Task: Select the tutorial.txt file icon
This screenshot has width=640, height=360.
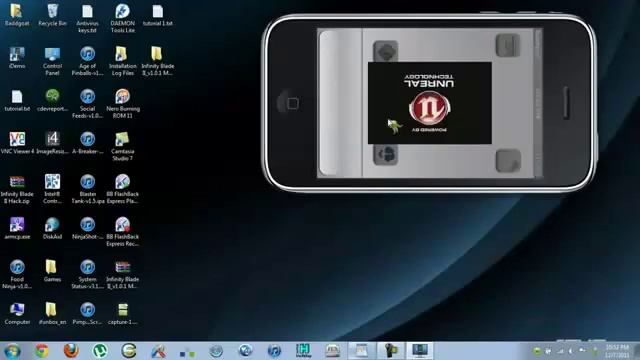Action: pos(17,100)
